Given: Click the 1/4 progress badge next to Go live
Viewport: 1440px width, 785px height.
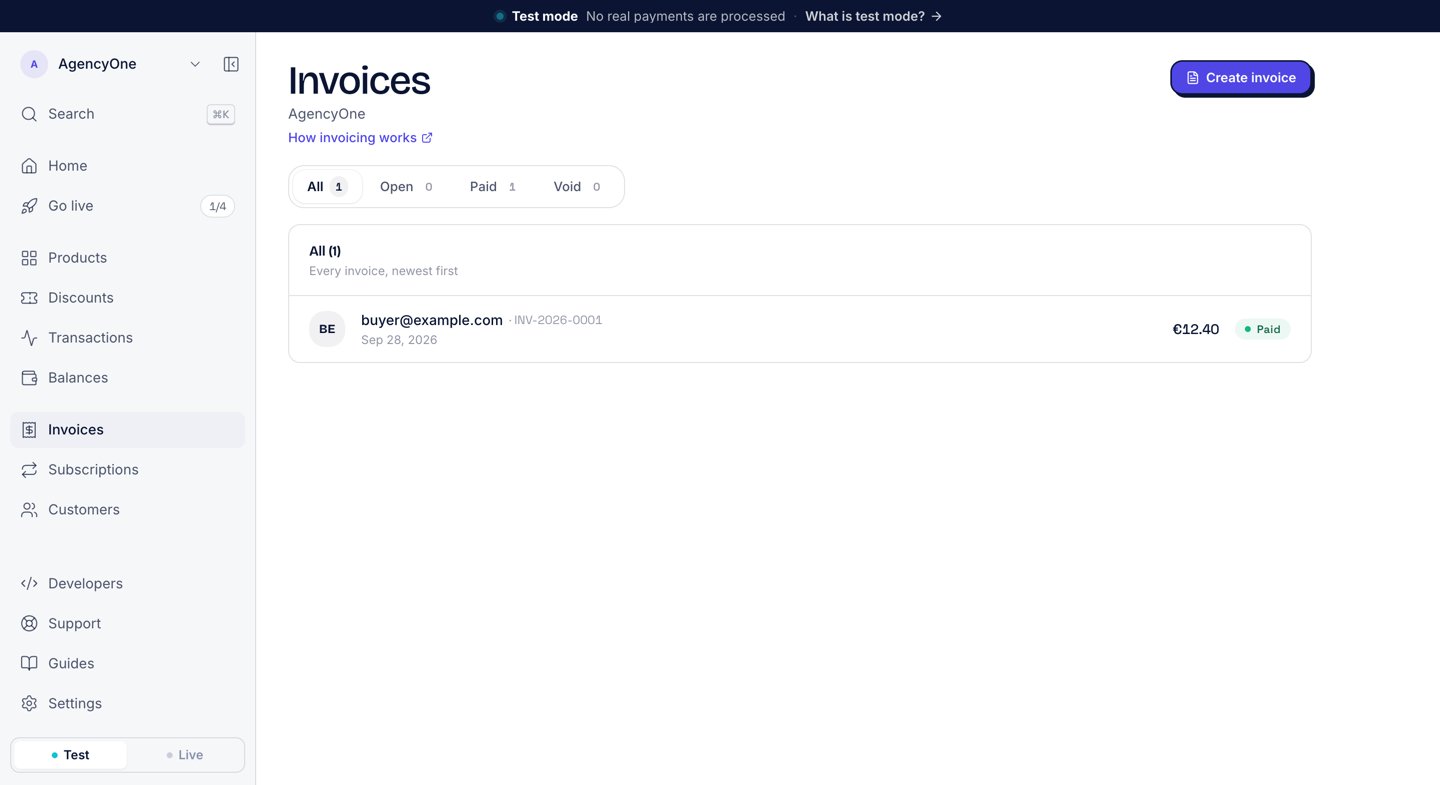Looking at the screenshot, I should pyautogui.click(x=218, y=206).
